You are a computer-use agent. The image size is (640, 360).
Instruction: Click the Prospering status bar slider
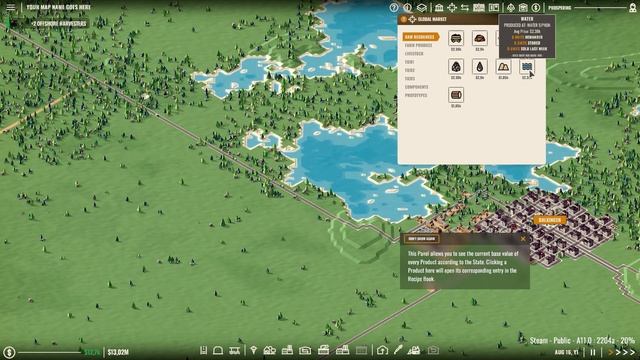(600, 8)
